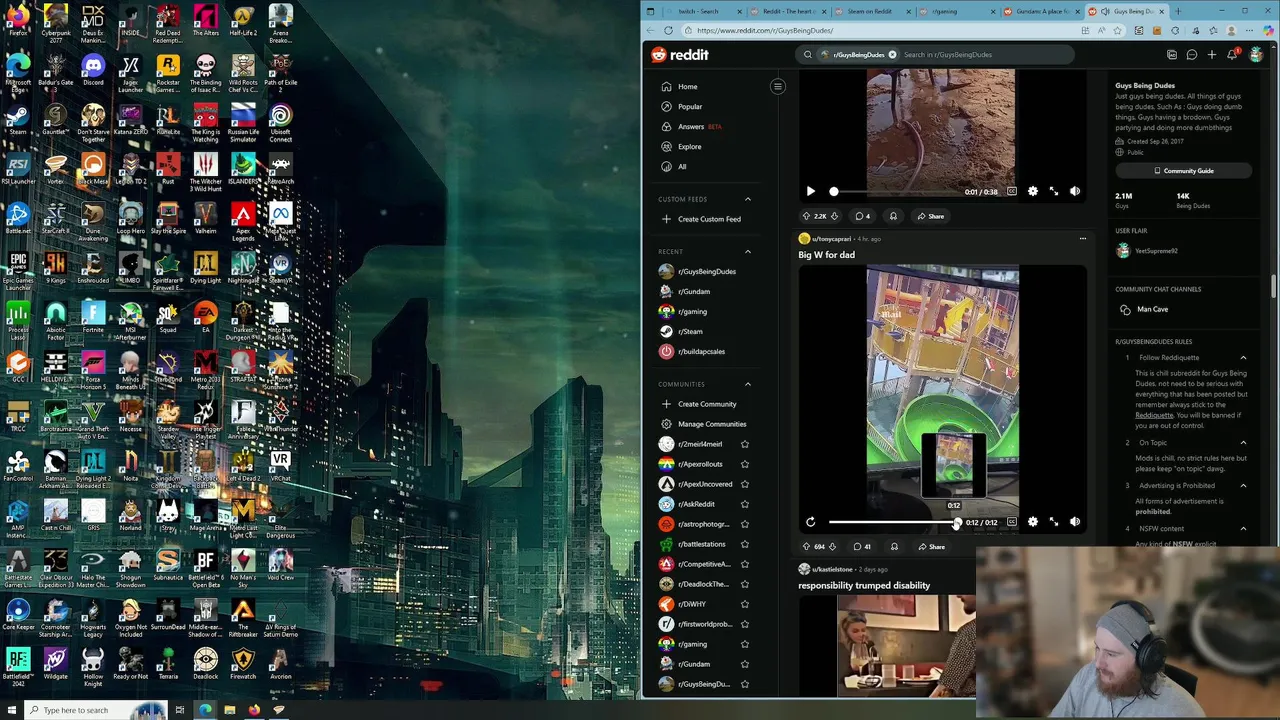
Task: Open video settings on Big W for dad
Action: pos(1033,522)
